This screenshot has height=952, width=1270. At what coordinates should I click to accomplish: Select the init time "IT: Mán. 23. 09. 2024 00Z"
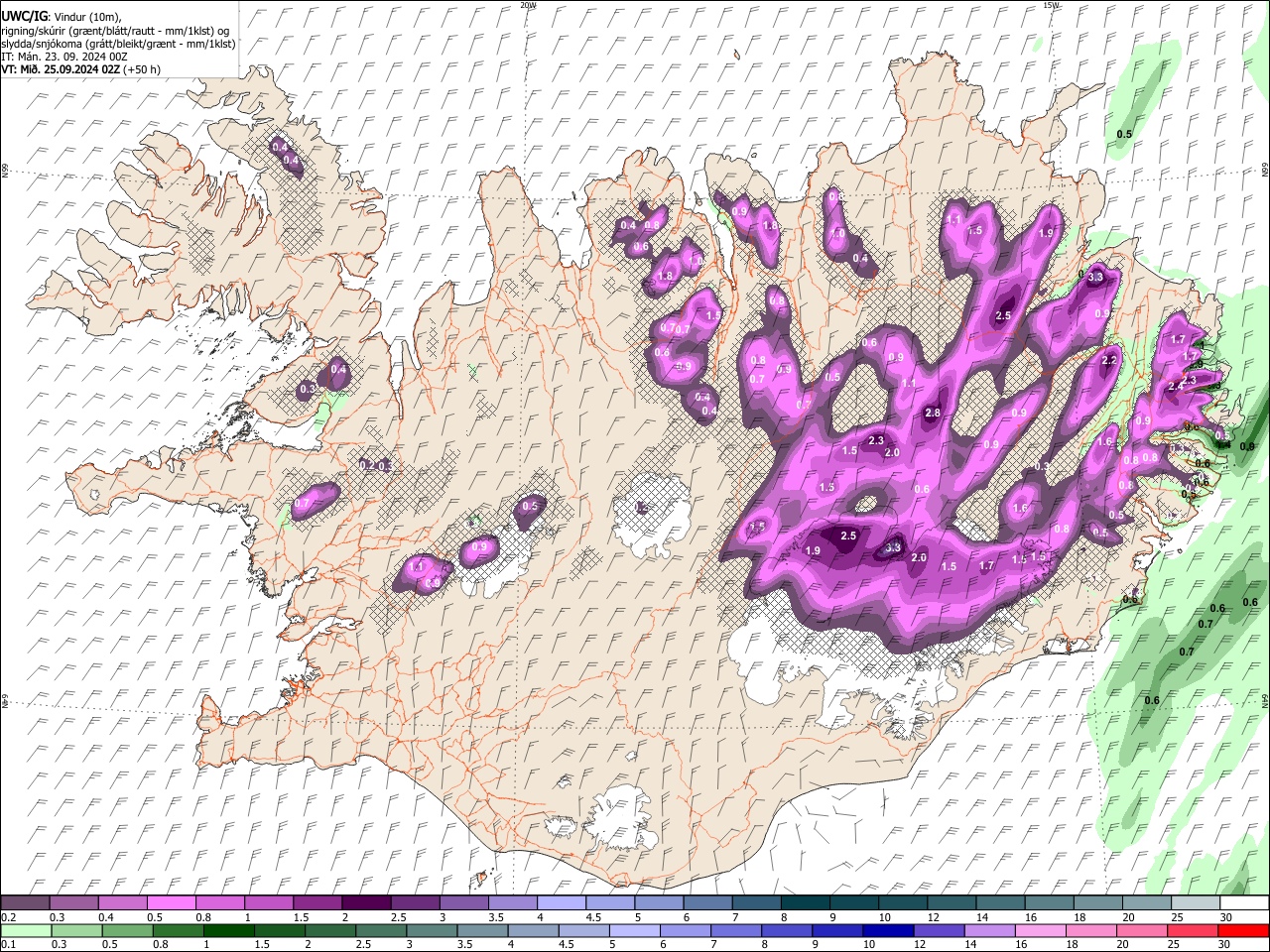pos(64,57)
